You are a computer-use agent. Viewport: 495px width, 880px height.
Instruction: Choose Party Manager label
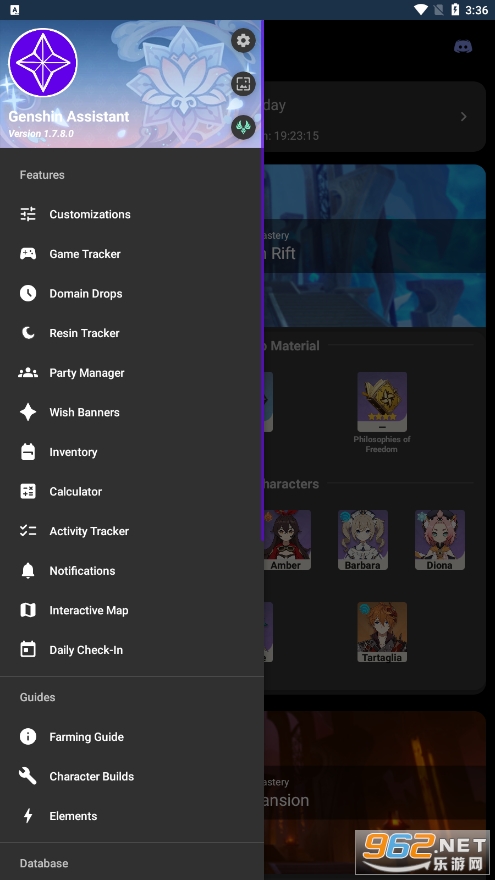[x=87, y=373]
